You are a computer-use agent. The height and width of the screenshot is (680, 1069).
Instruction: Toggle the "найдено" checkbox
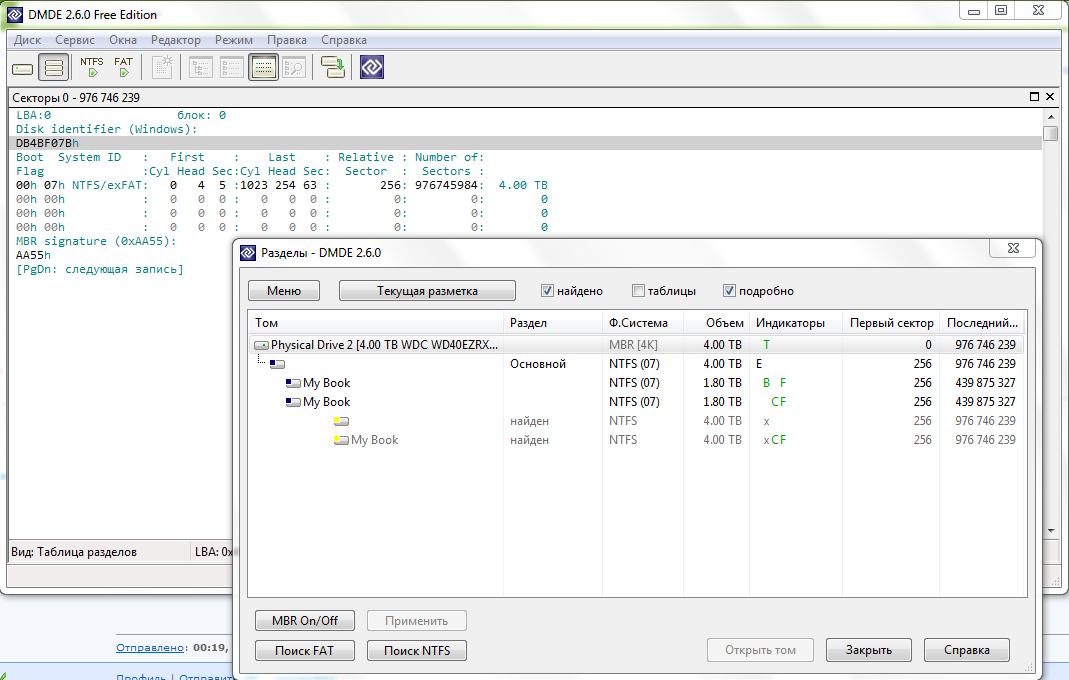click(547, 291)
